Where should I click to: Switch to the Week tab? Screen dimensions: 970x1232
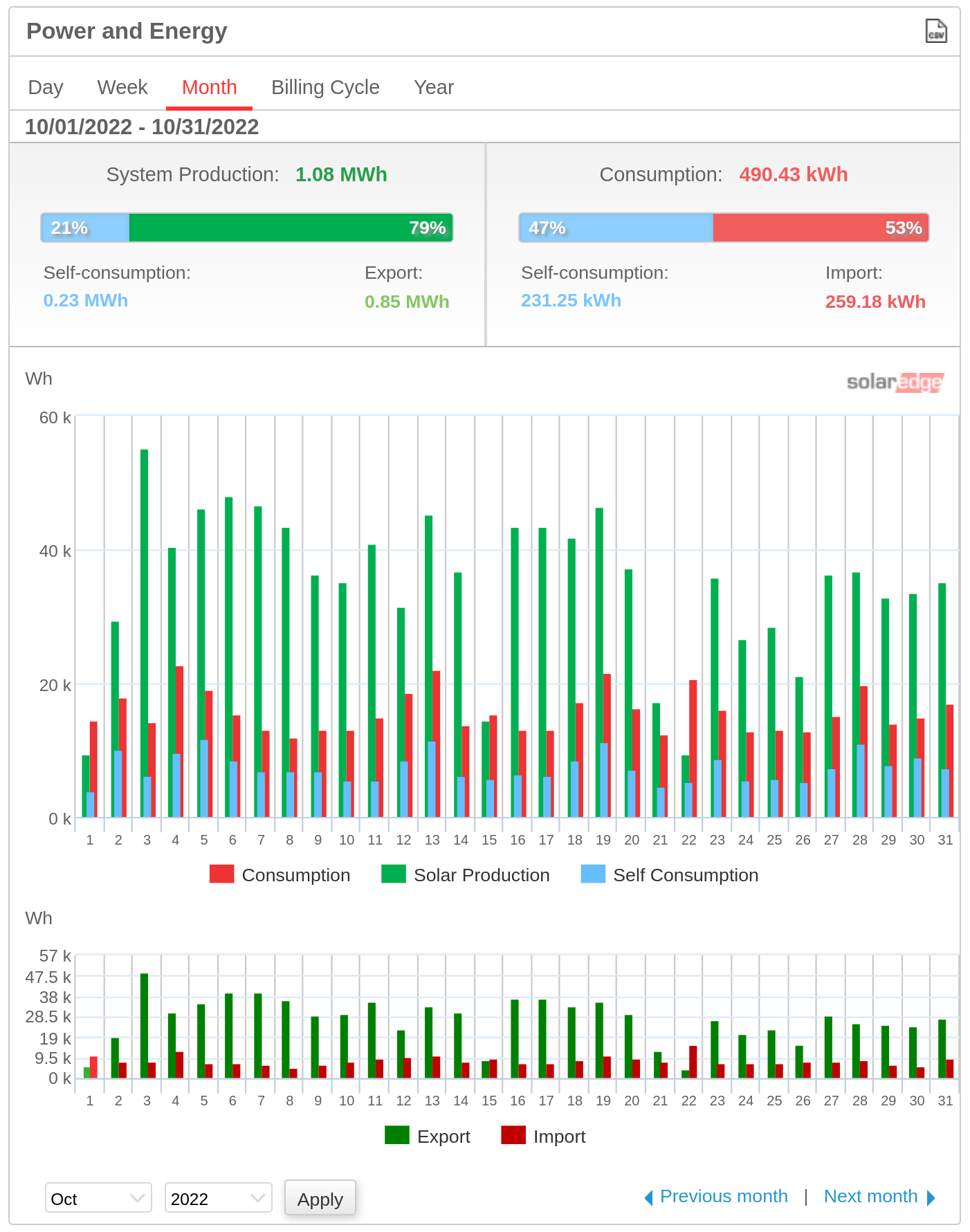pos(122,88)
